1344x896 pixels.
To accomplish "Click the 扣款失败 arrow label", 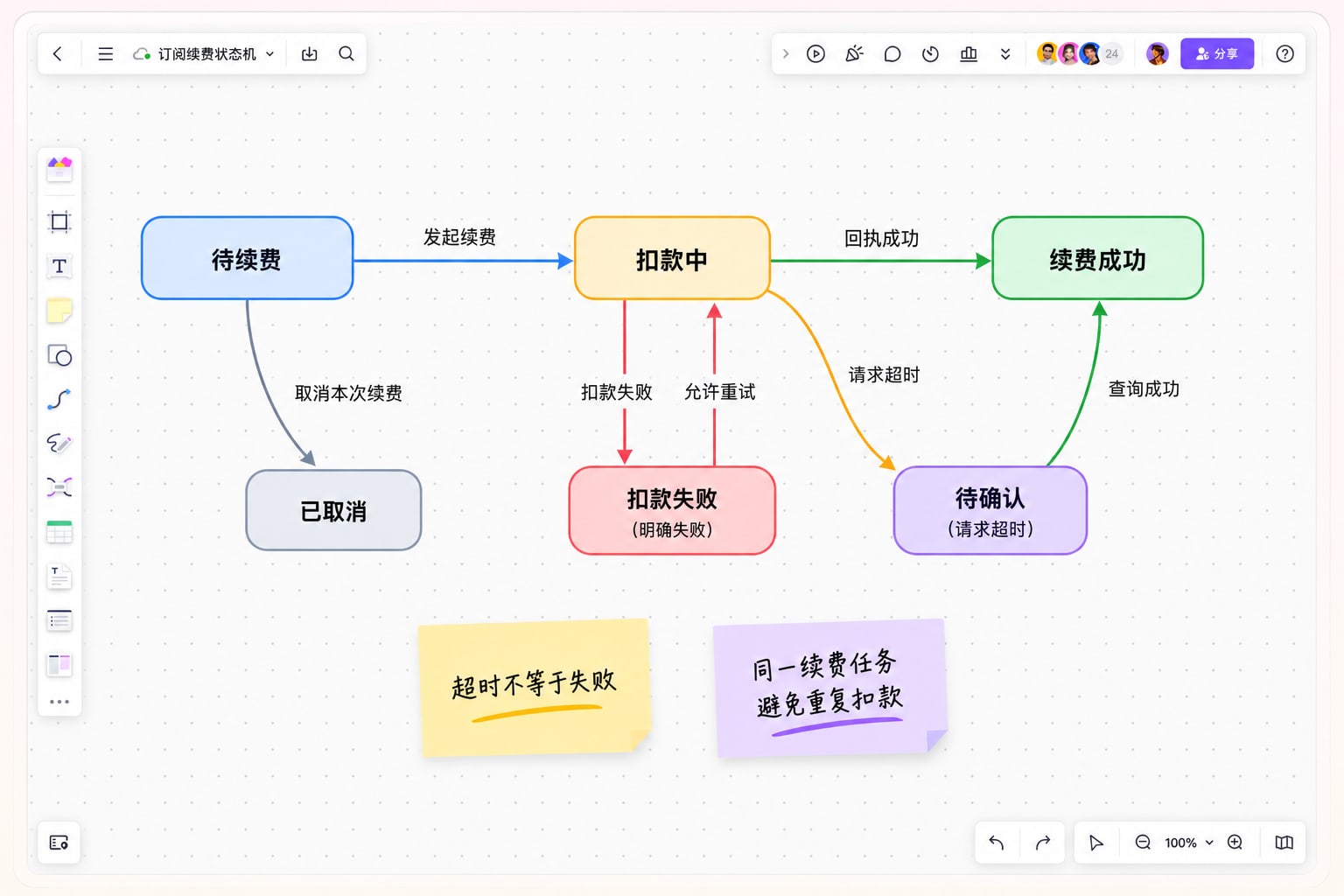I will click(x=617, y=392).
